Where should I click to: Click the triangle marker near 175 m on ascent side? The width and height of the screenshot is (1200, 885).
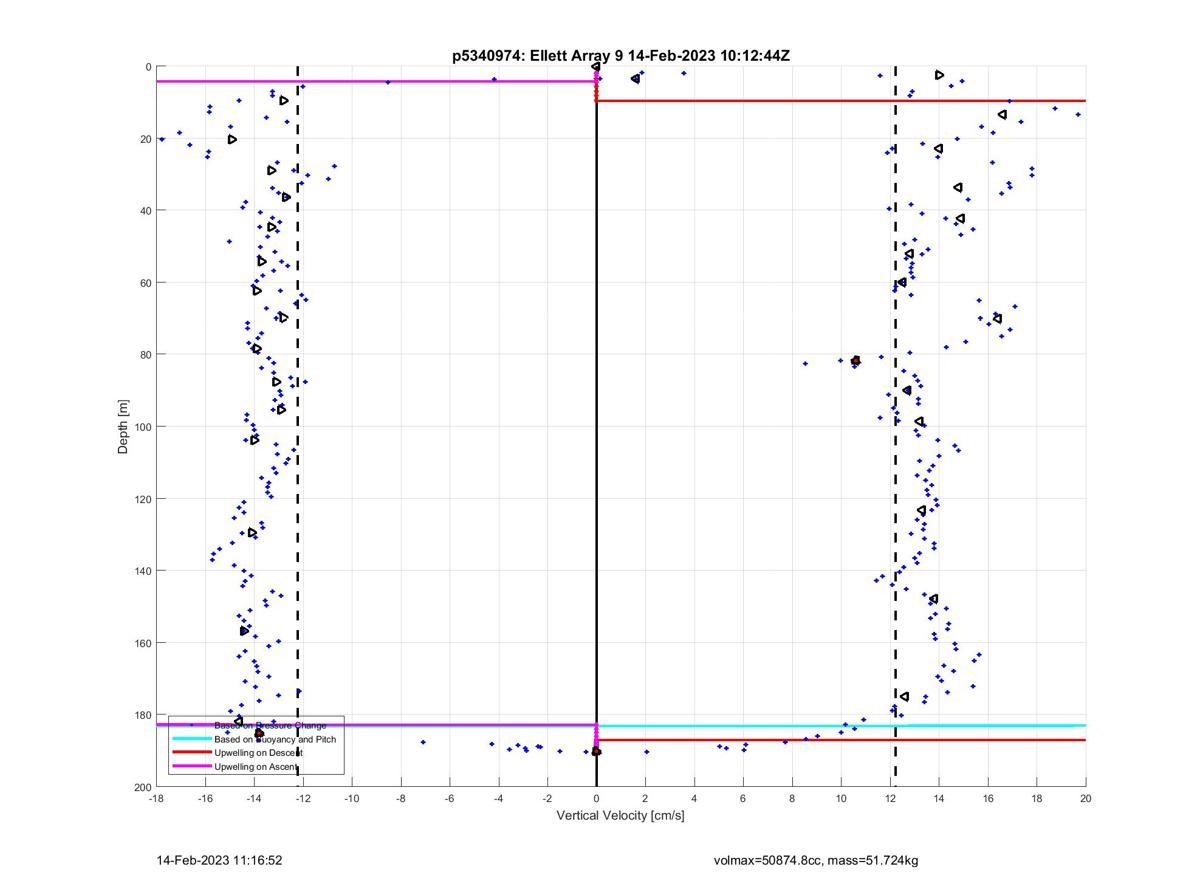coord(904,696)
